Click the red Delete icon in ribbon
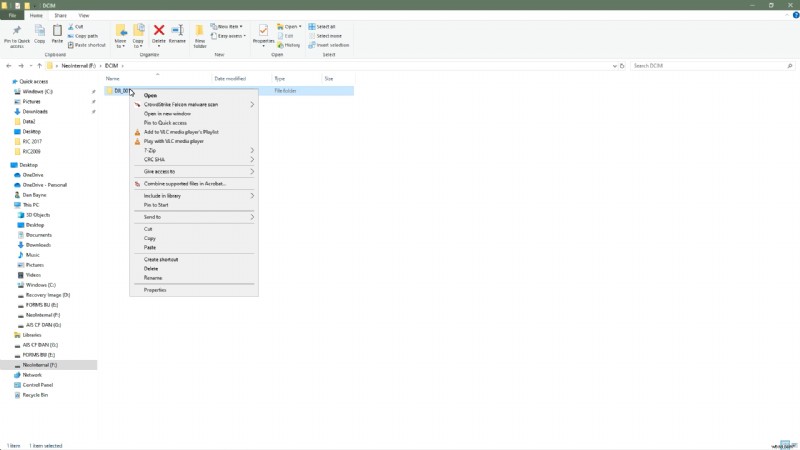 158,34
